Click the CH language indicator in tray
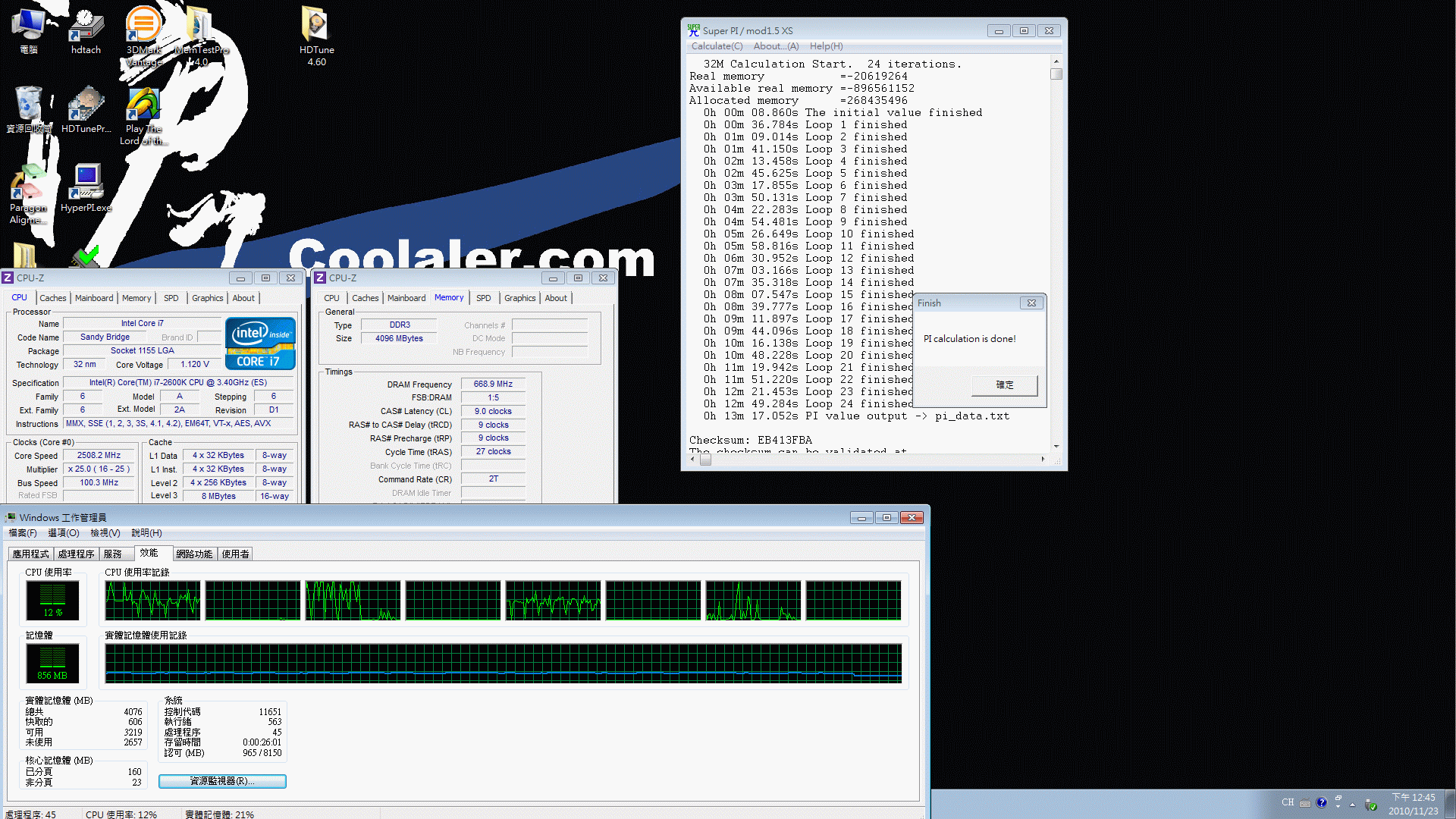 1288,802
